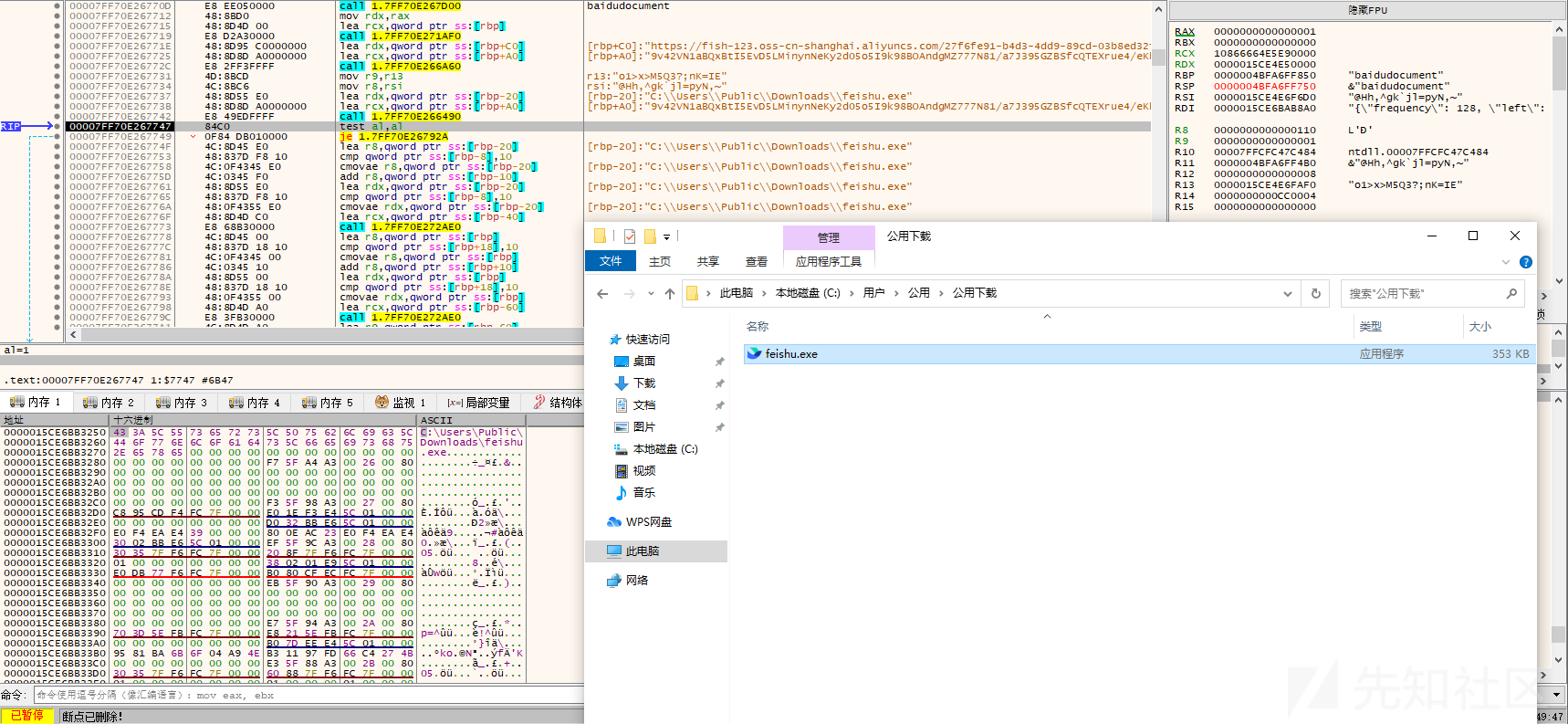Click the refresh button in Explorer
Viewport: 1568px width, 724px height.
point(1316,293)
